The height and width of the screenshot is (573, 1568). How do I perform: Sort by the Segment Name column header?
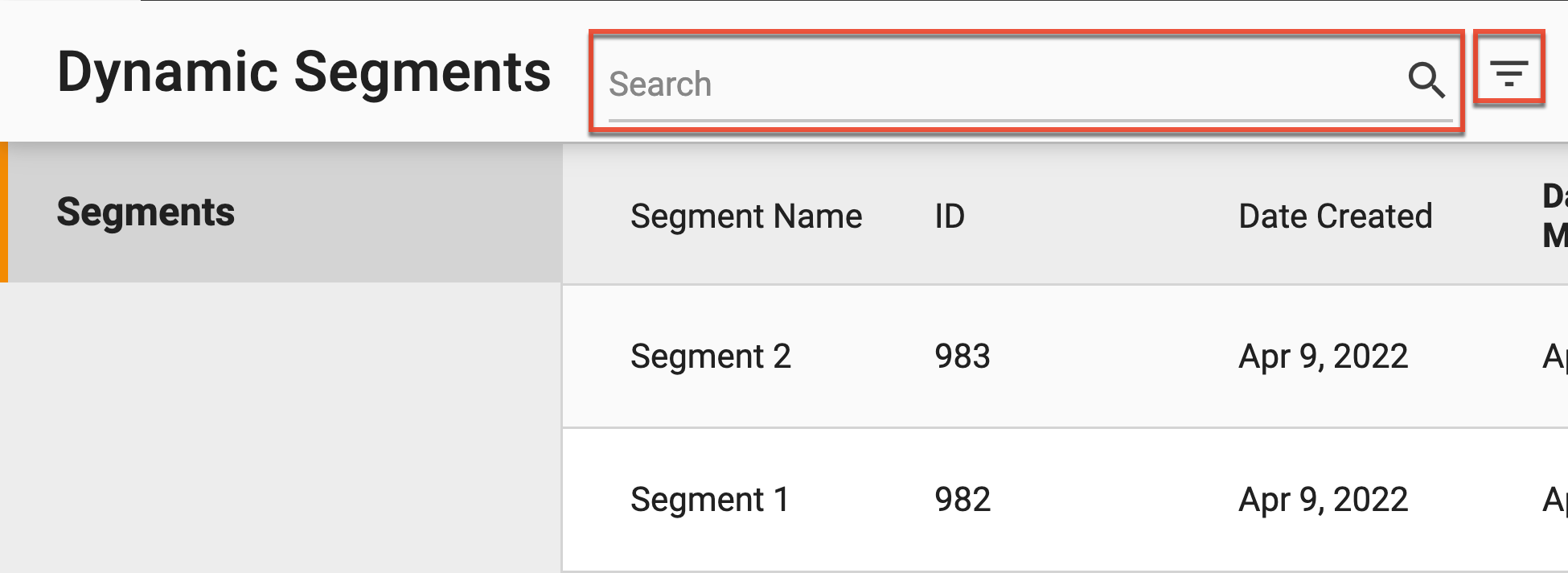tap(745, 216)
